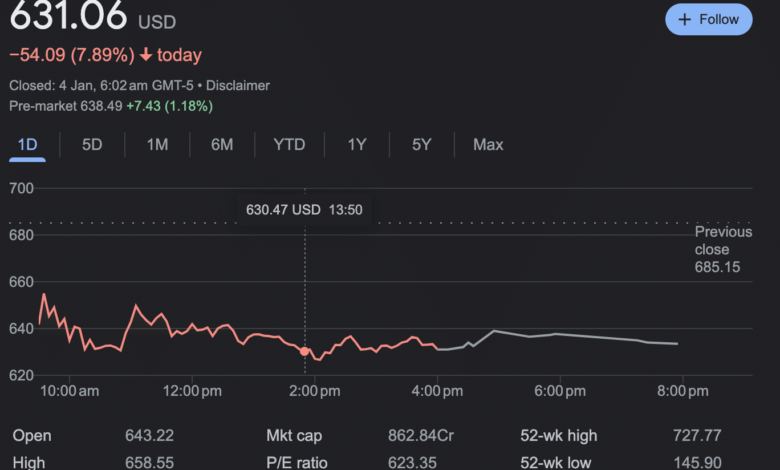Click the Follow button
Viewport: 780px width, 470px height.
tap(708, 19)
